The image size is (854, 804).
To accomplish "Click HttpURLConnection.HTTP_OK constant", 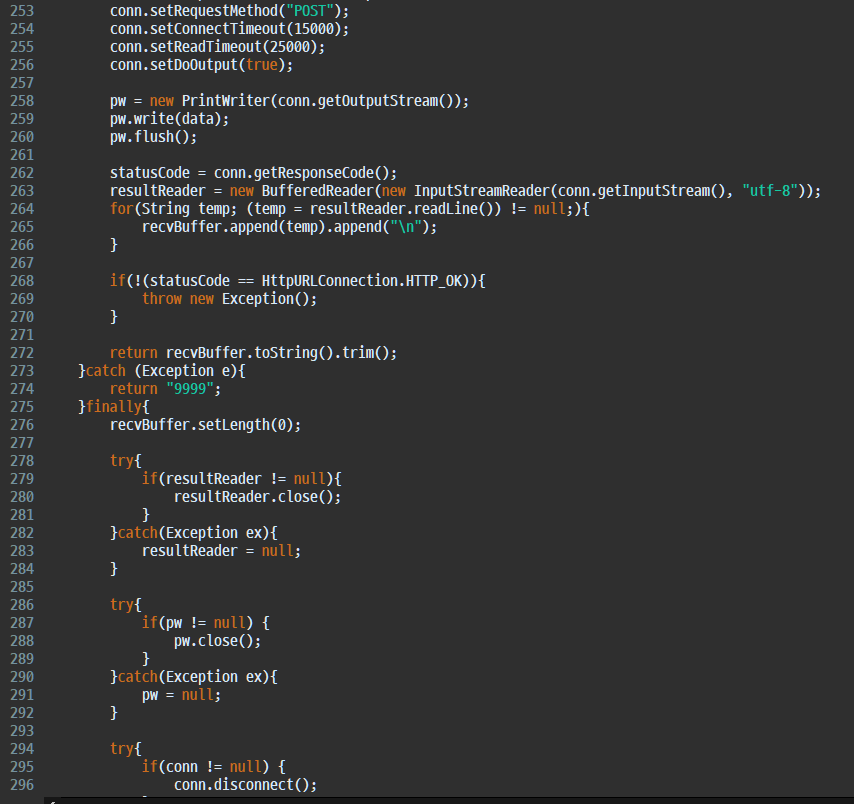I will pos(362,281).
